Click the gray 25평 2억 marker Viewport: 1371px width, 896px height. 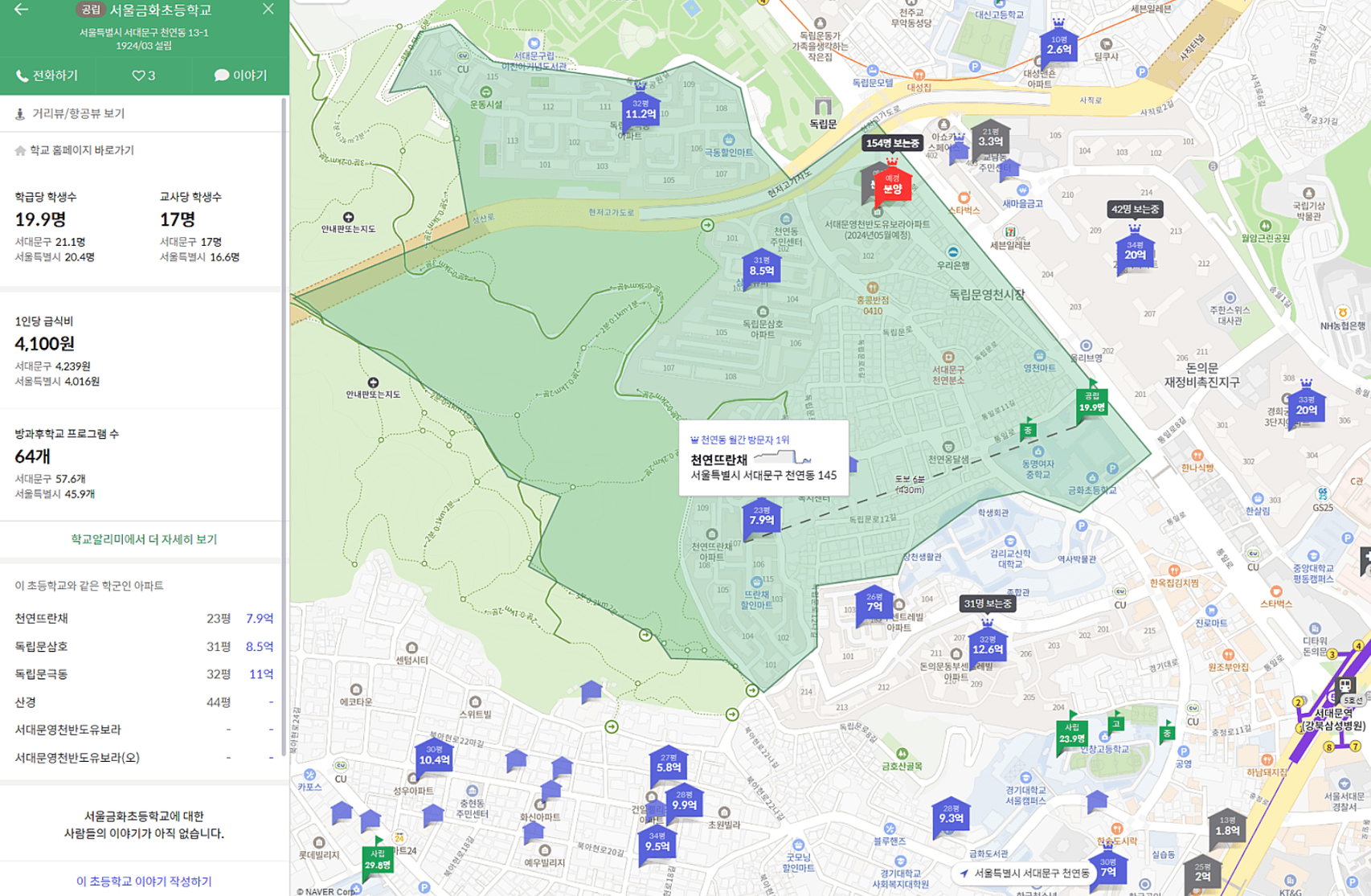[x=1202, y=873]
